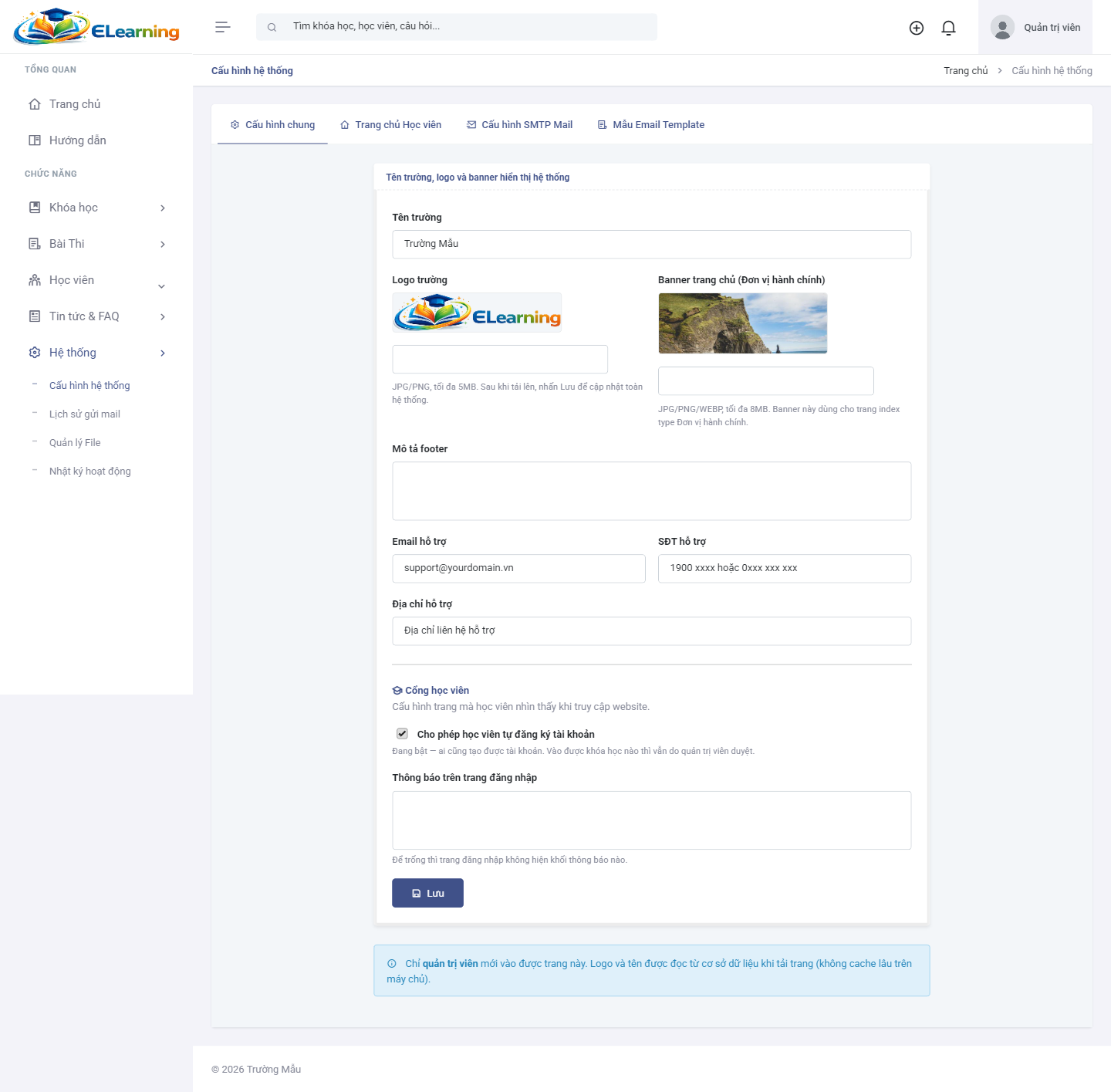The height and width of the screenshot is (1092, 1111).
Task: Click the Email hỗ trợ input field
Action: [518, 568]
